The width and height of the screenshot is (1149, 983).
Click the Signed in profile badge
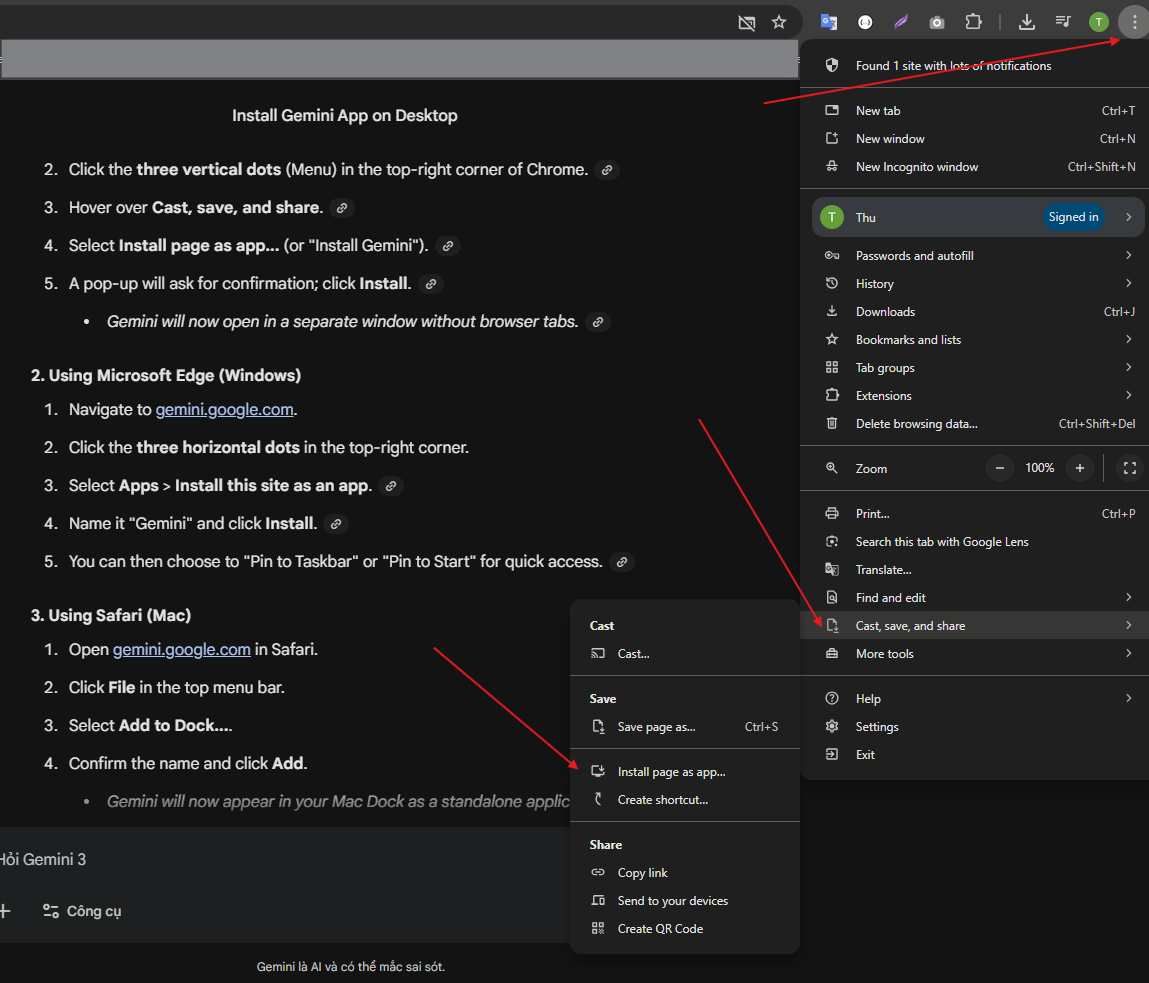(1073, 217)
